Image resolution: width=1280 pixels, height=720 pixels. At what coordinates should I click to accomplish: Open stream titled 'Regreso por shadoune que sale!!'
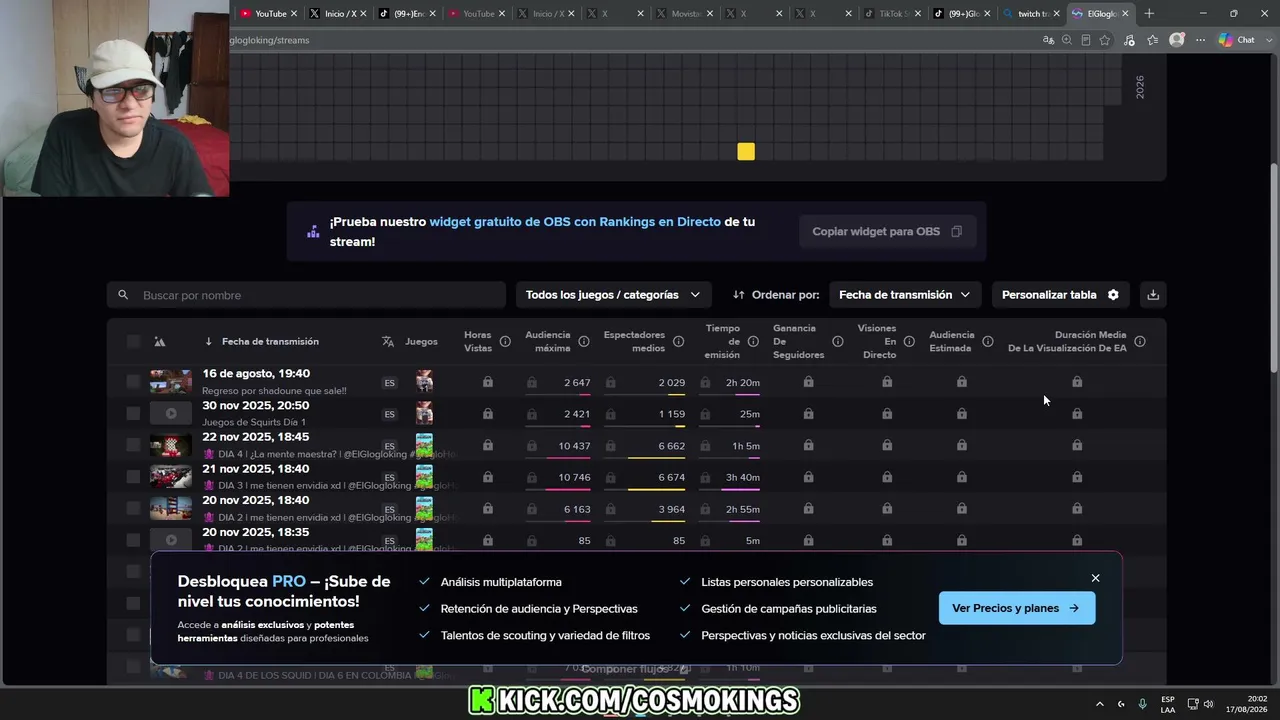[x=274, y=391]
